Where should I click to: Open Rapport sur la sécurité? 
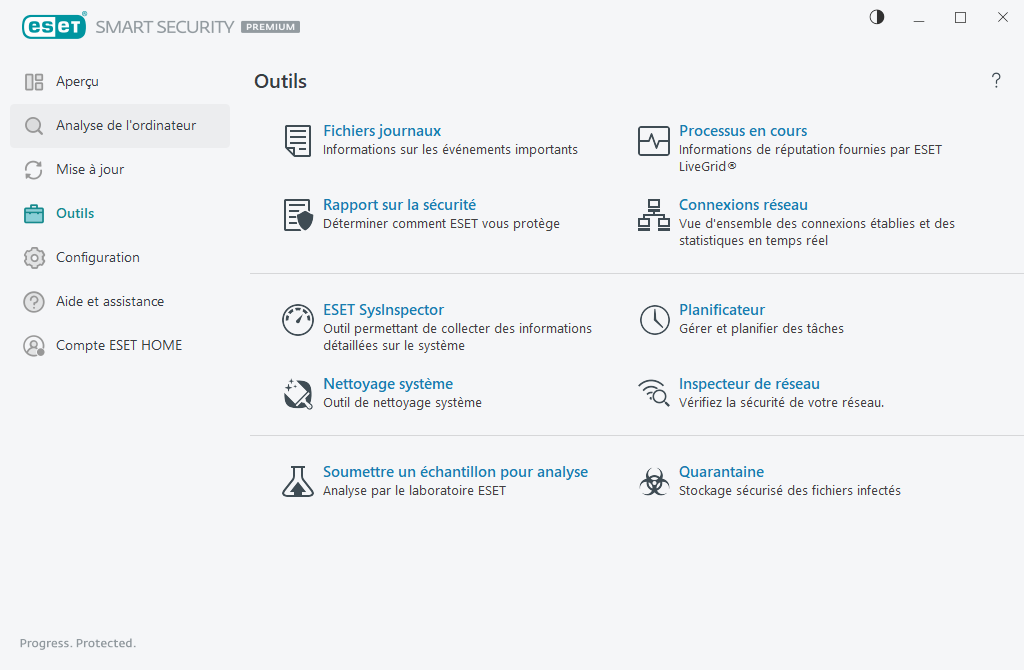(x=400, y=205)
